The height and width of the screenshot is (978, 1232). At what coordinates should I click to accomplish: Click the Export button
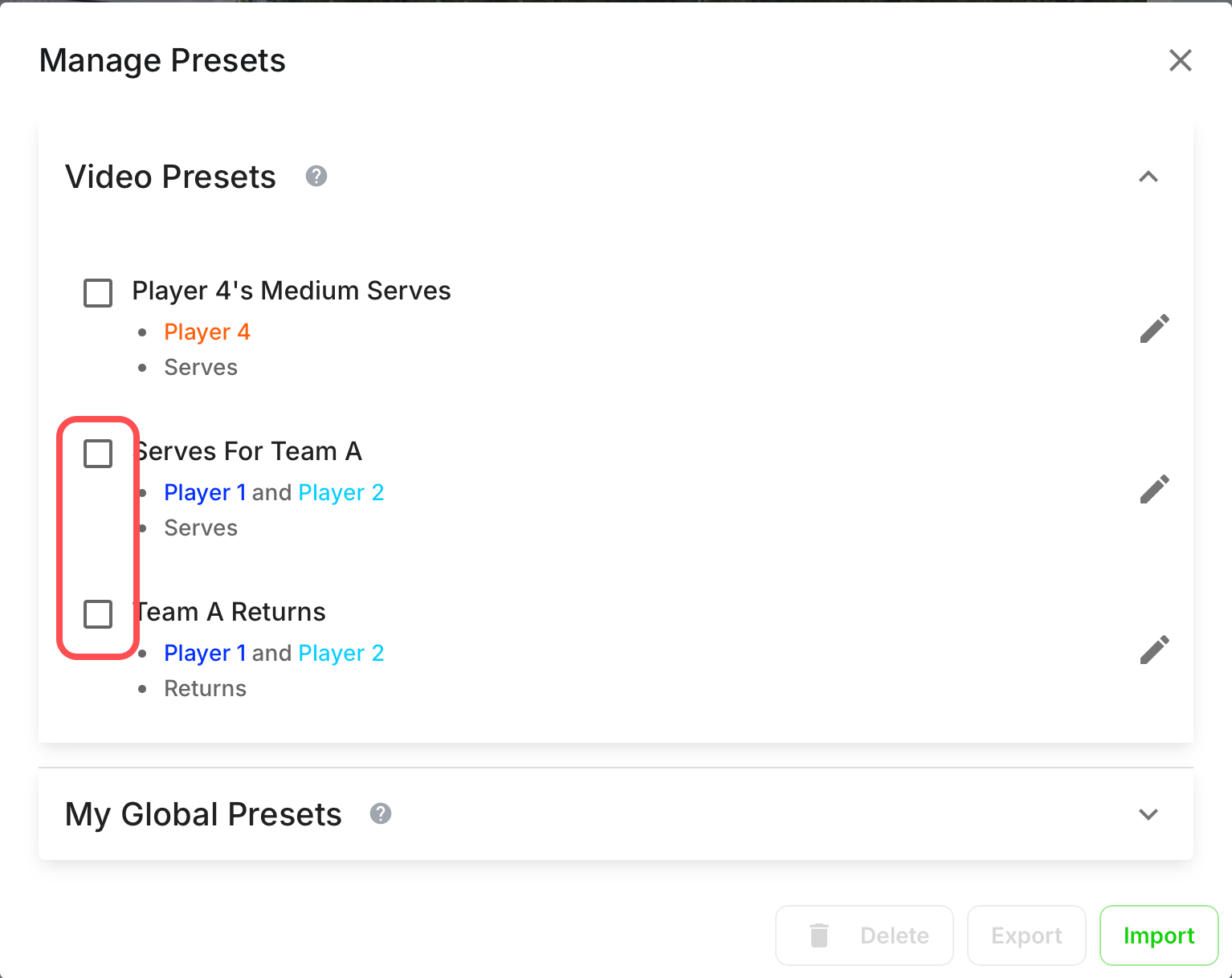click(1026, 935)
